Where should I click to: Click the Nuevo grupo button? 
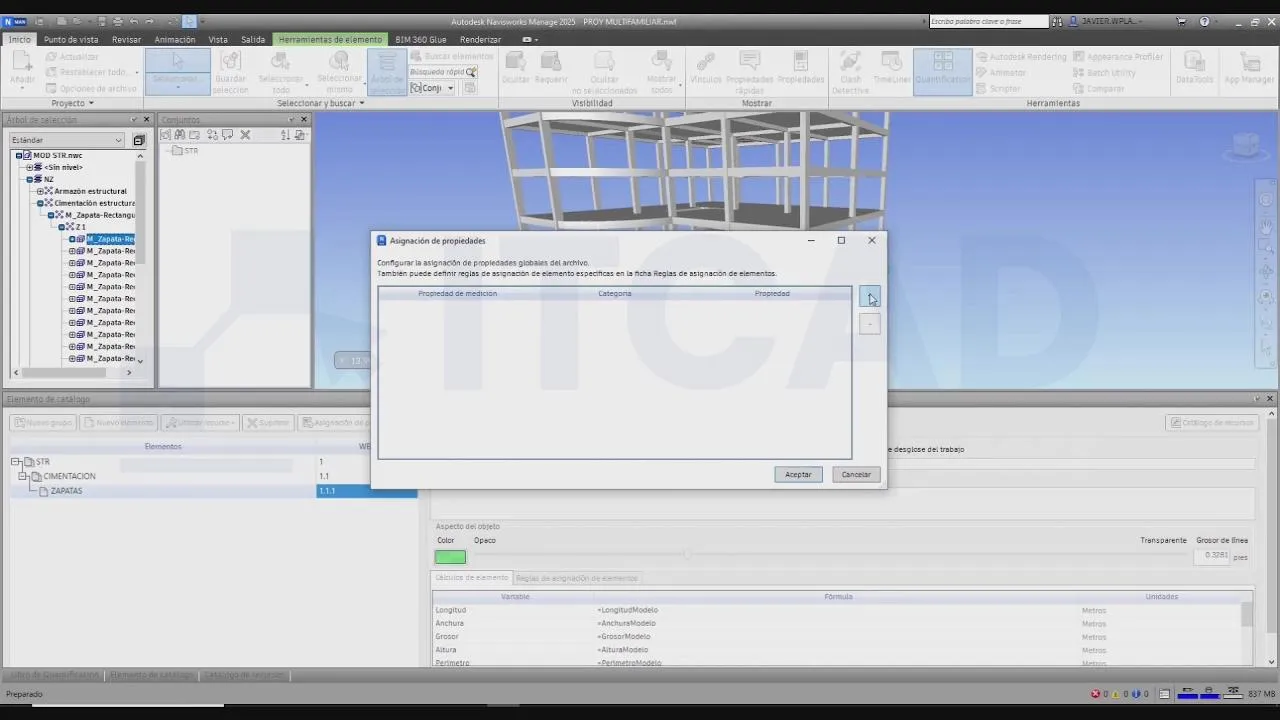(43, 423)
